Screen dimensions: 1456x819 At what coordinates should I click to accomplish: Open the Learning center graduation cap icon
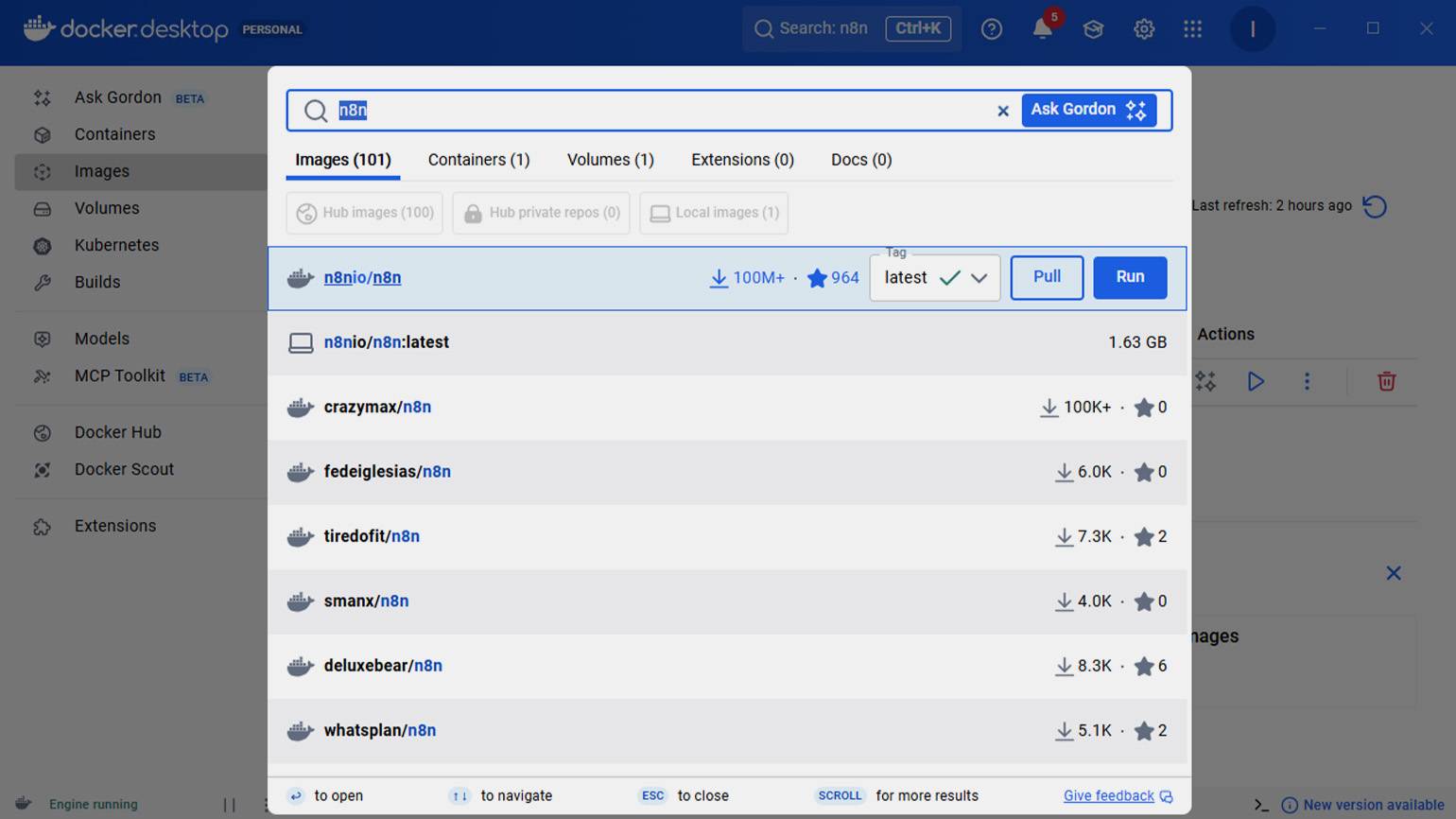coord(1093,29)
